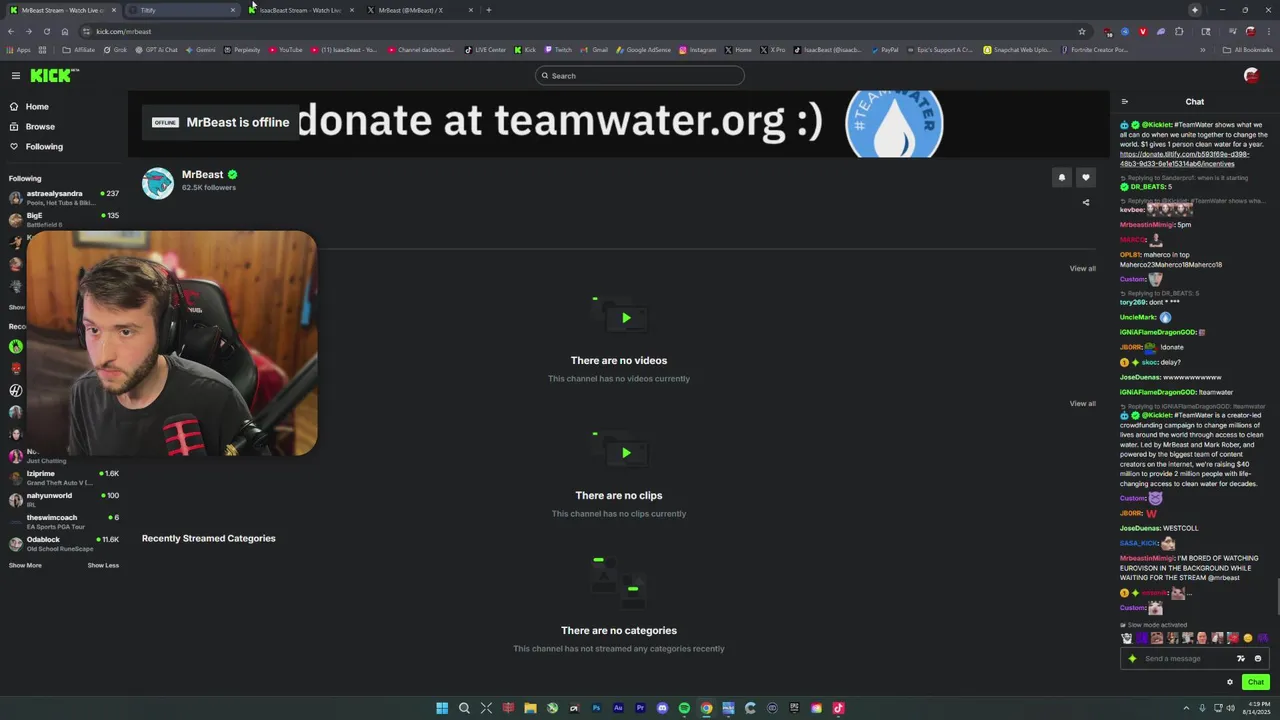Viewport: 1280px width, 720px height.
Task: Open the profile avatar menu
Action: pos(1251,76)
